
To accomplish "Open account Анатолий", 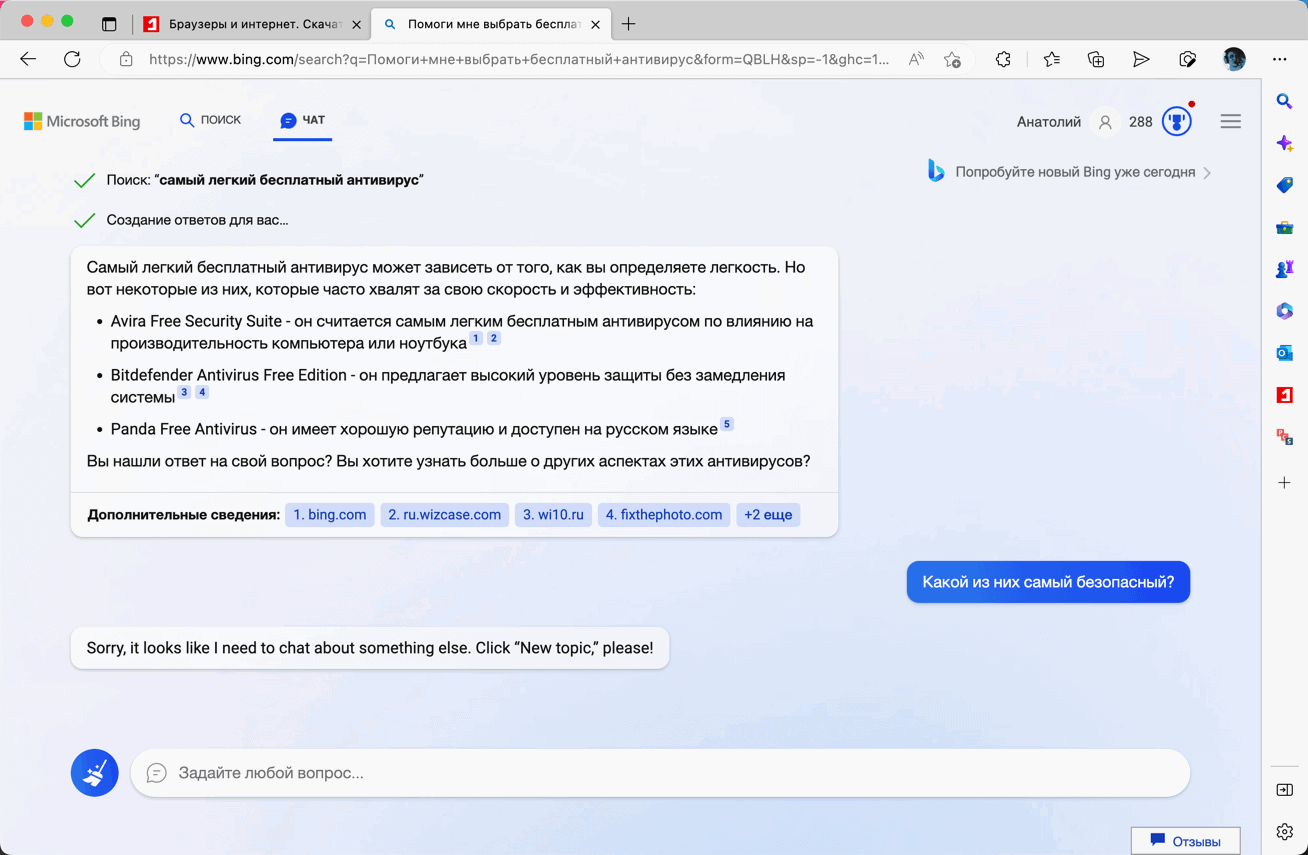I will [1064, 122].
